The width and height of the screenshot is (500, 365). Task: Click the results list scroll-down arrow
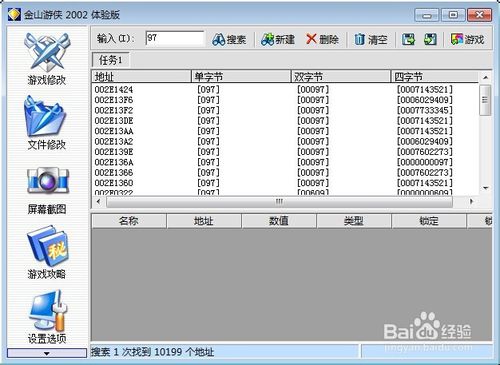tap(486, 188)
